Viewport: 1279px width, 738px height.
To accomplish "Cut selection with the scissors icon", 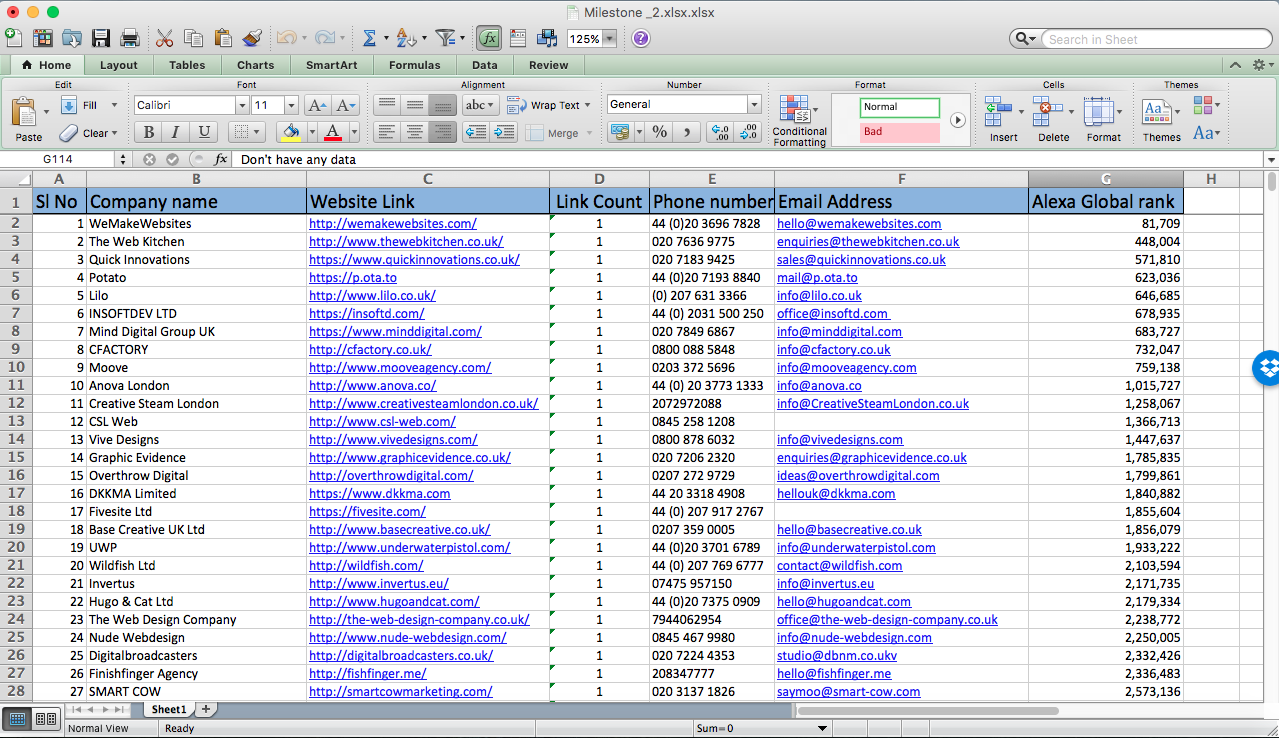I will pos(164,38).
